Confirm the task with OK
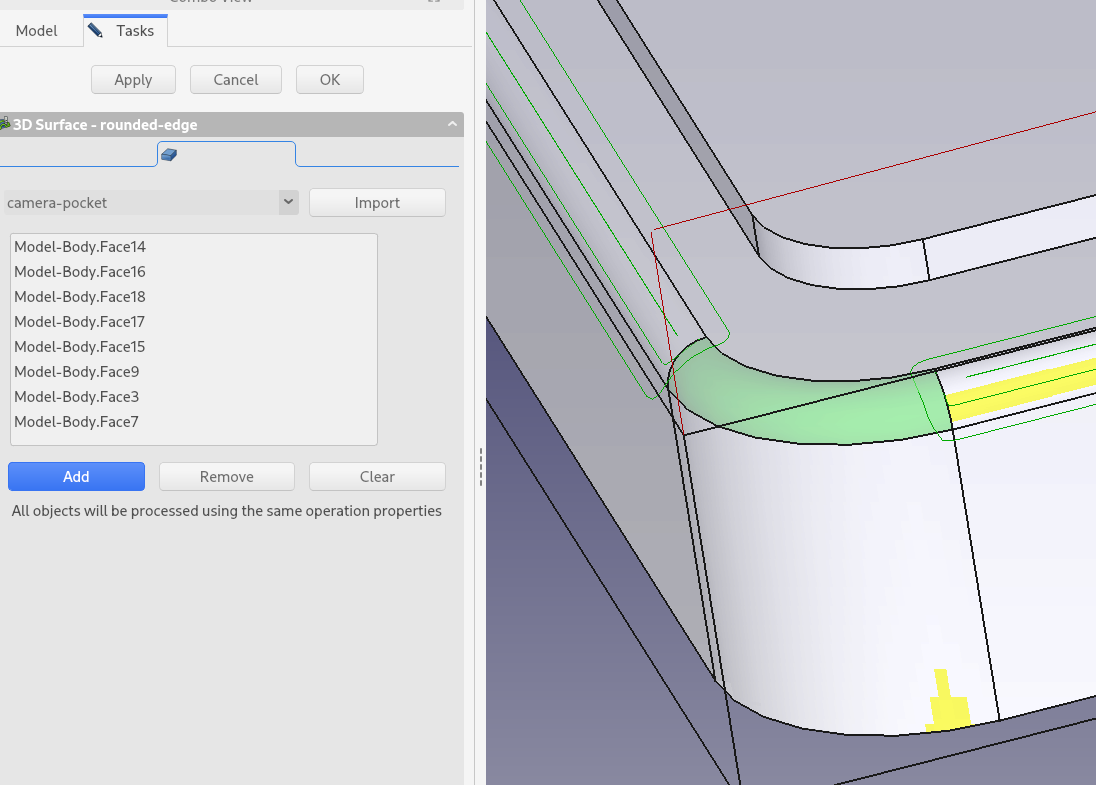Viewport: 1096px width, 785px height. coord(329,80)
